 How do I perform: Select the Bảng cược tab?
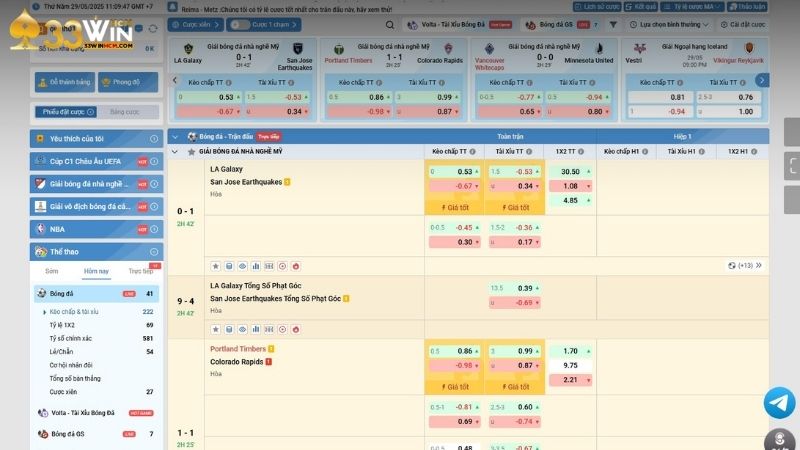125,112
